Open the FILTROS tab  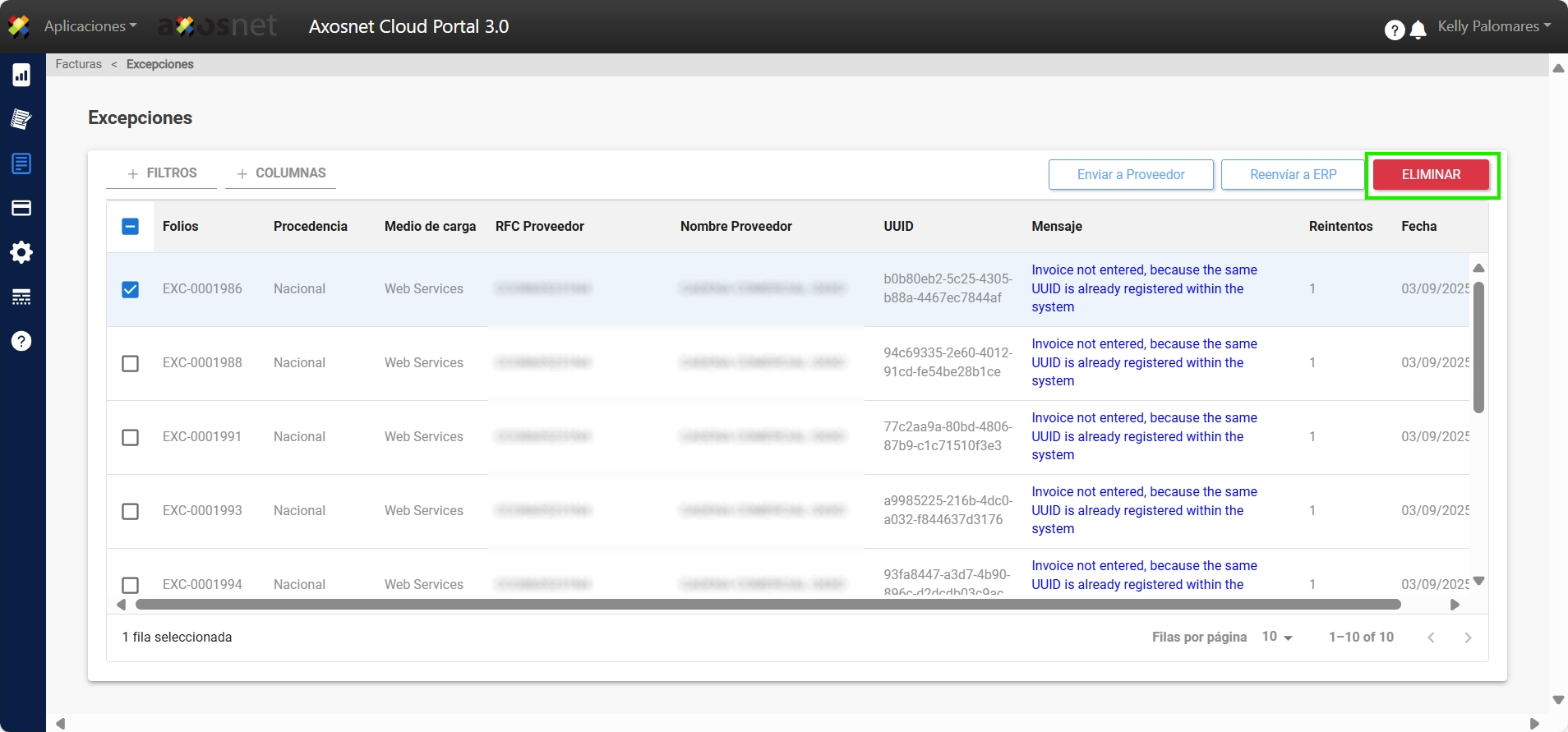[x=162, y=173]
